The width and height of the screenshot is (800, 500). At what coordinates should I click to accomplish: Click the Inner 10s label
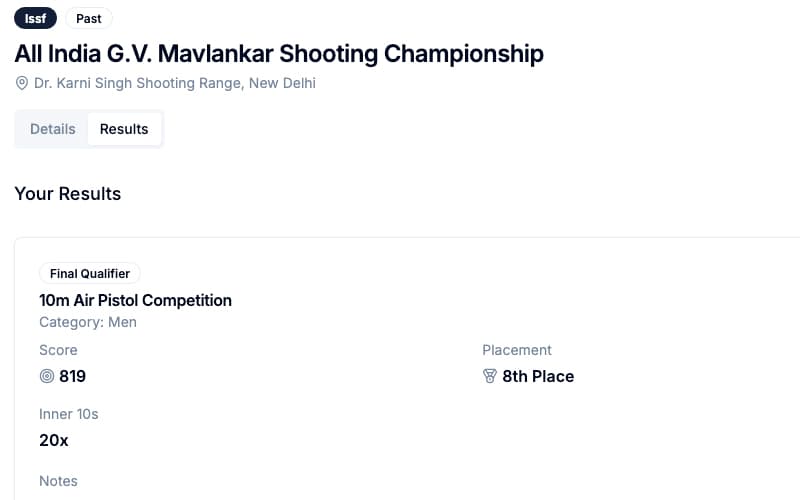(x=69, y=414)
